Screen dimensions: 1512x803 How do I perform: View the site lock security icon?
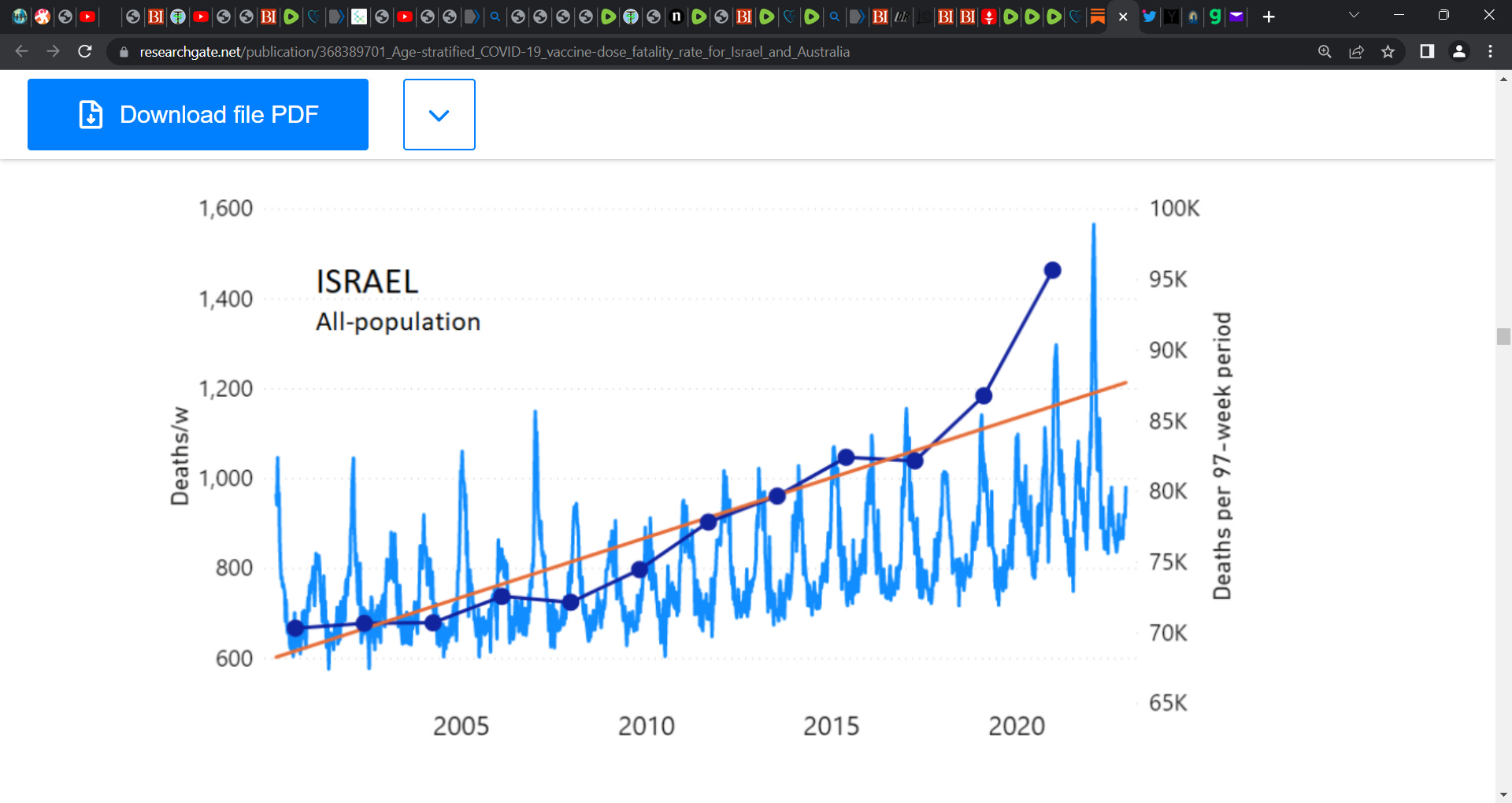(x=124, y=51)
